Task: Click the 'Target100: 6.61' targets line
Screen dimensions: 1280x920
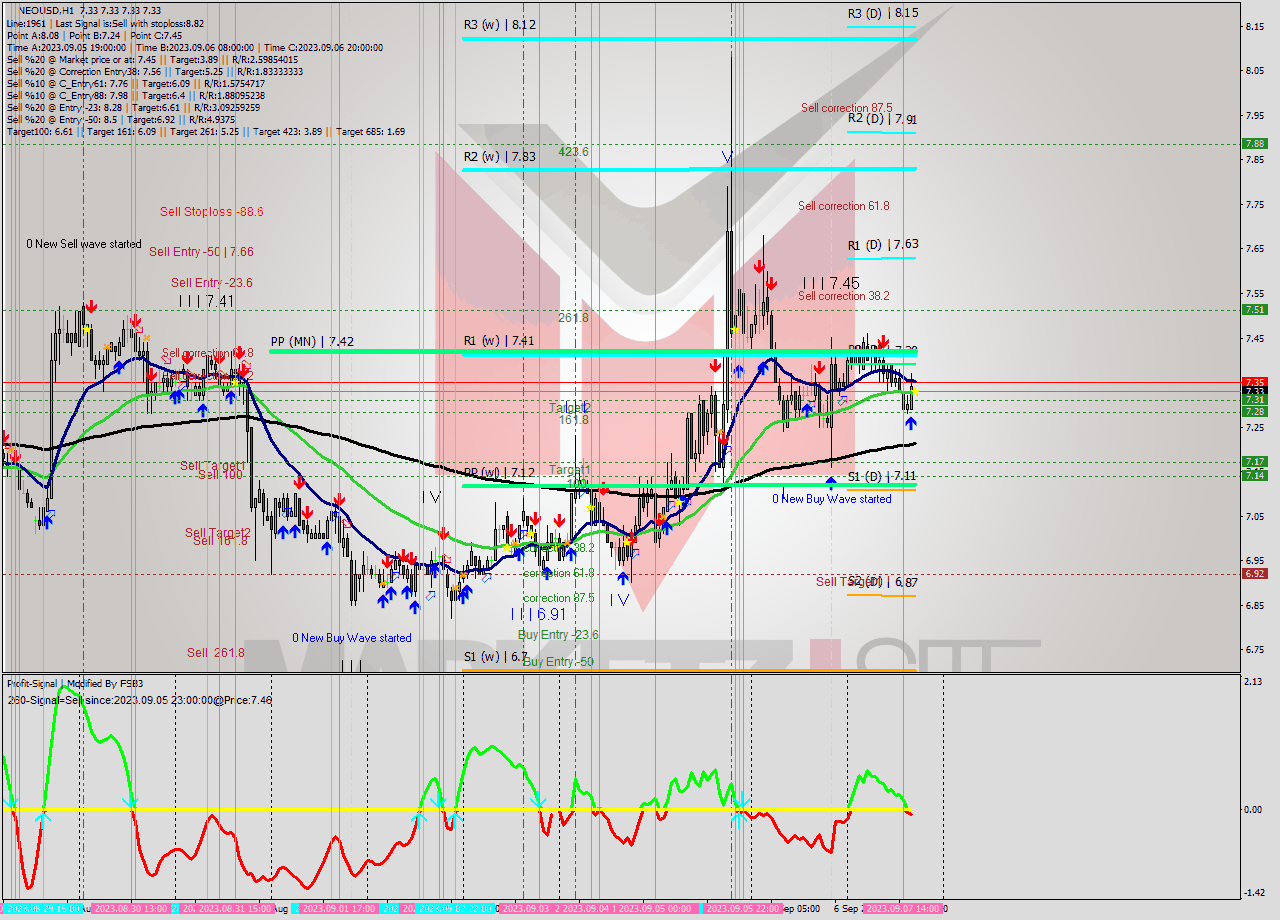Action: coord(205,131)
